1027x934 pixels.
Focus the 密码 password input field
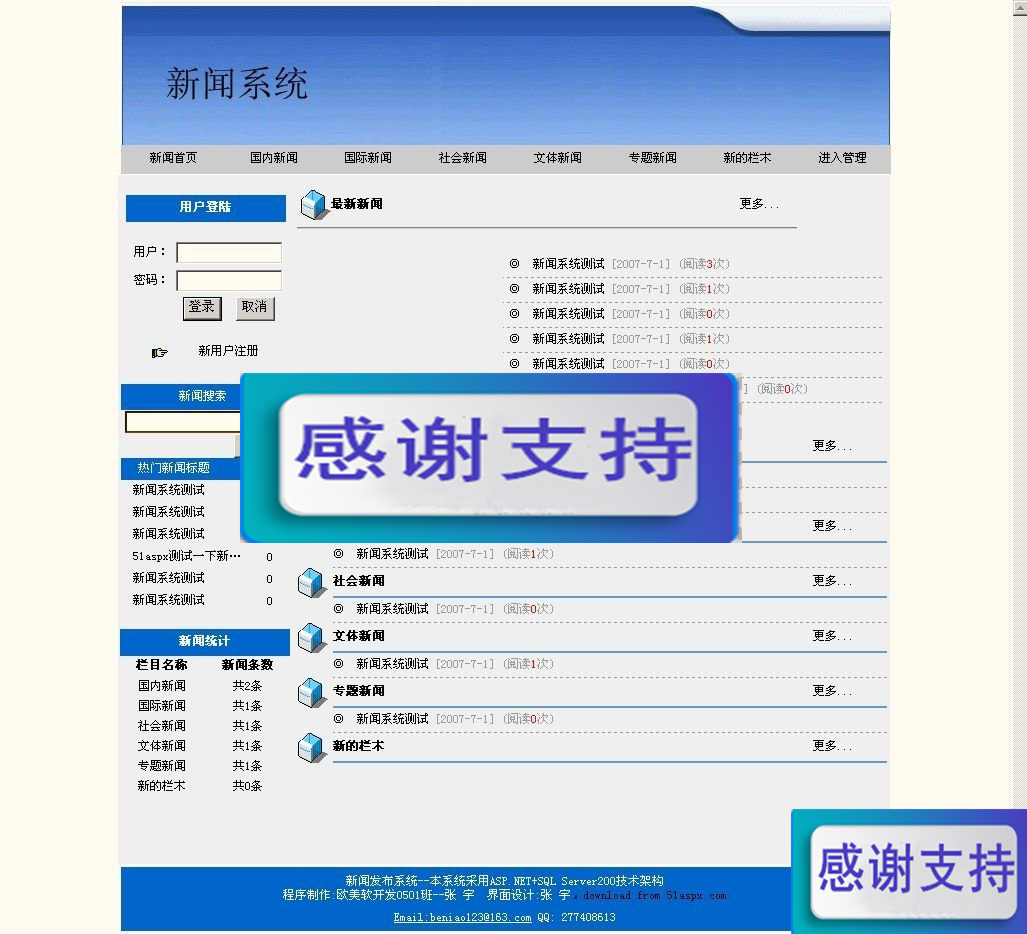[229, 280]
